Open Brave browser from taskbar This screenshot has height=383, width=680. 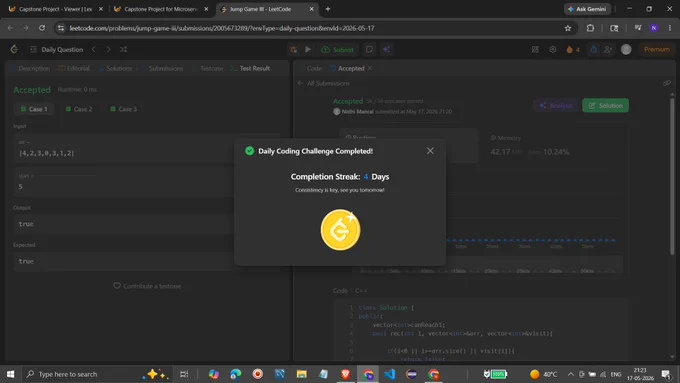pyautogui.click(x=345, y=374)
